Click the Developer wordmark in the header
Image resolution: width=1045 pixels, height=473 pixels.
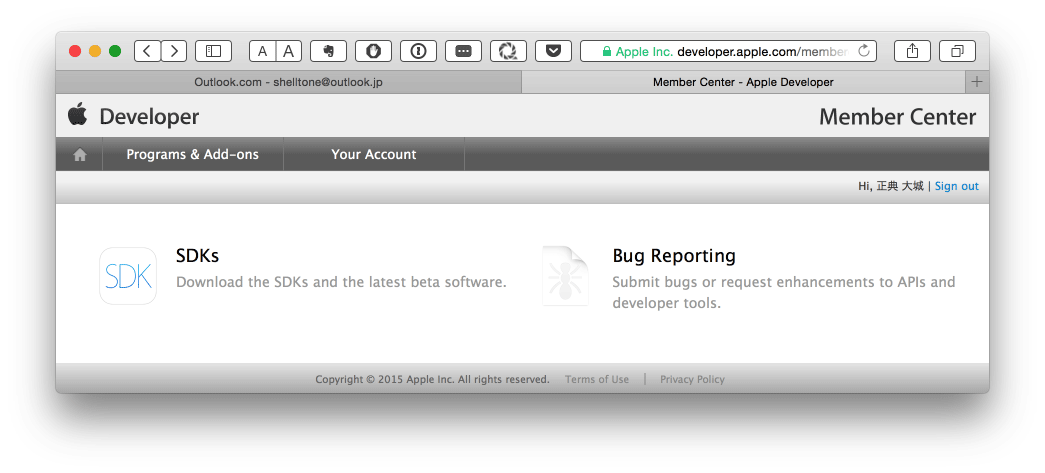point(149,117)
